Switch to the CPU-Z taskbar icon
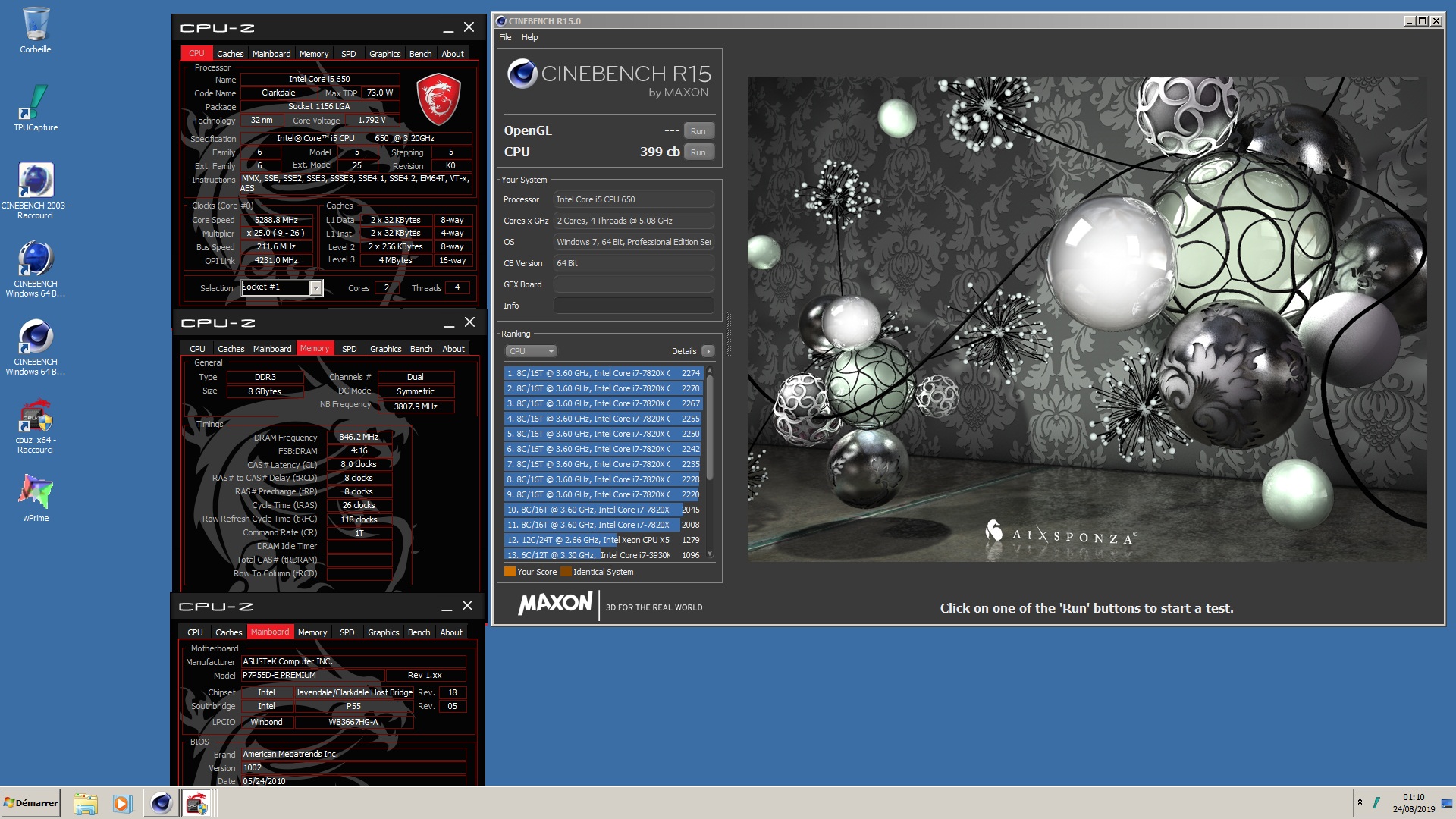The width and height of the screenshot is (1456, 819). point(197,803)
